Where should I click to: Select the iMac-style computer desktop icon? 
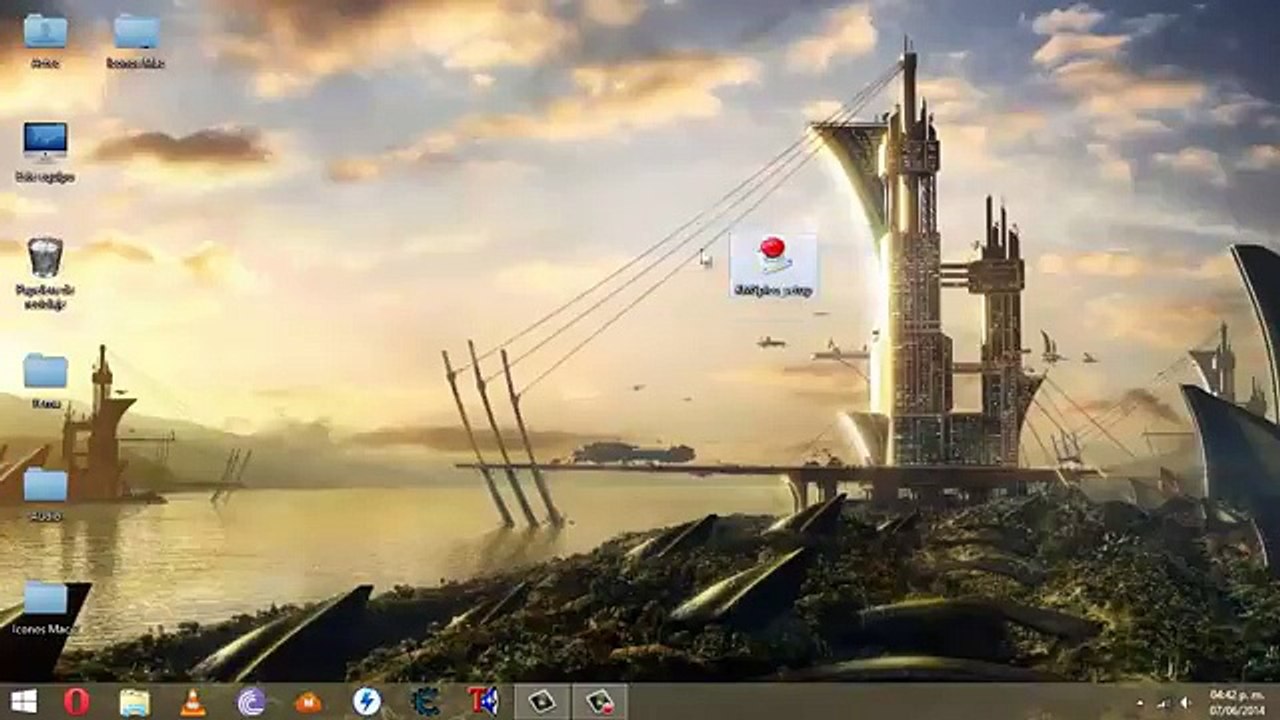click(45, 152)
